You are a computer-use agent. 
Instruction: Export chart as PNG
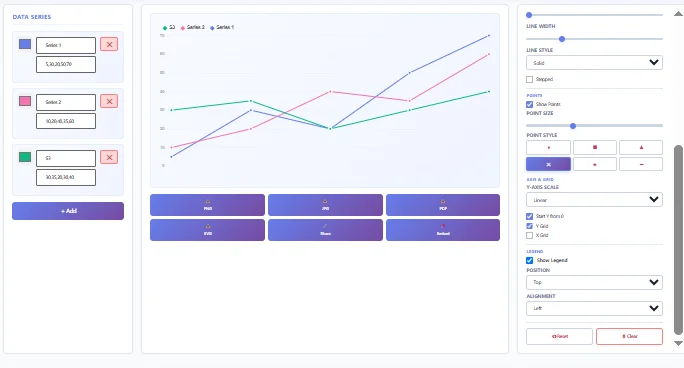click(208, 205)
